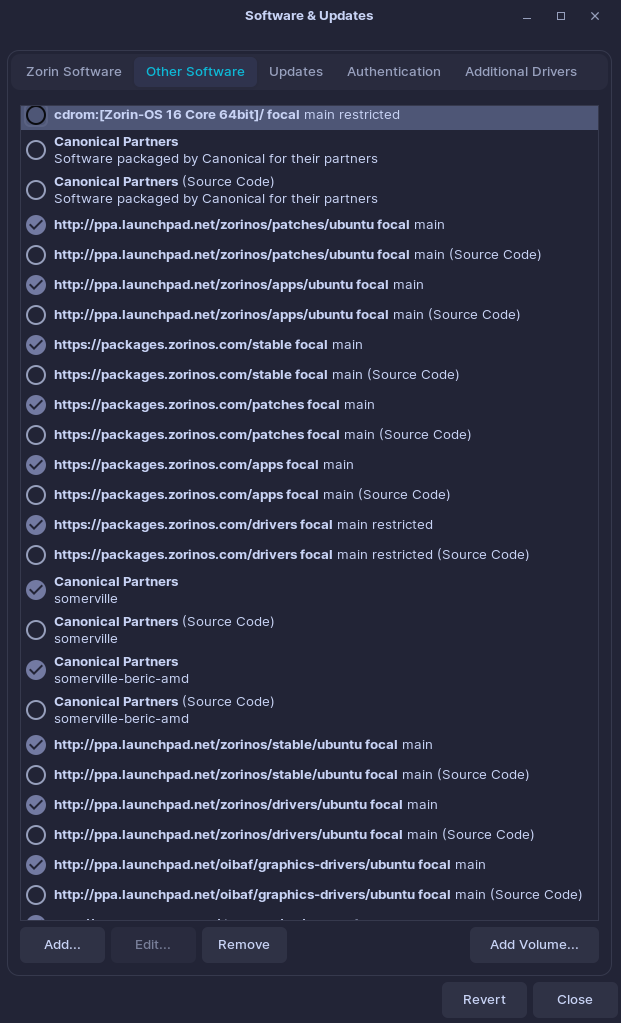Toggle Canonical Partners somerville-beric-amd checkbox
This screenshot has width=621, height=1023.
coord(36,670)
